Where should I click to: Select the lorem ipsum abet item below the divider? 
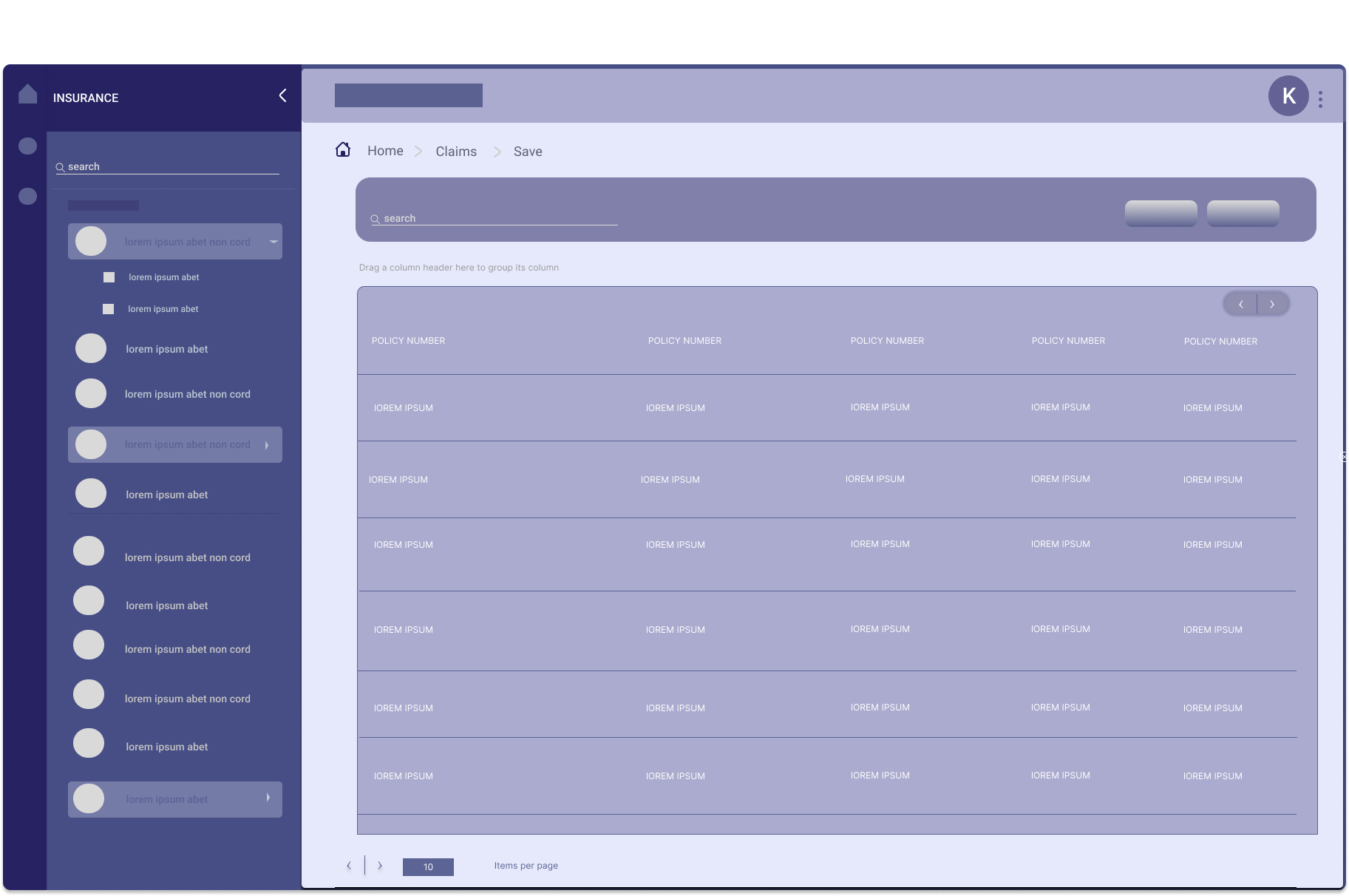(x=166, y=605)
